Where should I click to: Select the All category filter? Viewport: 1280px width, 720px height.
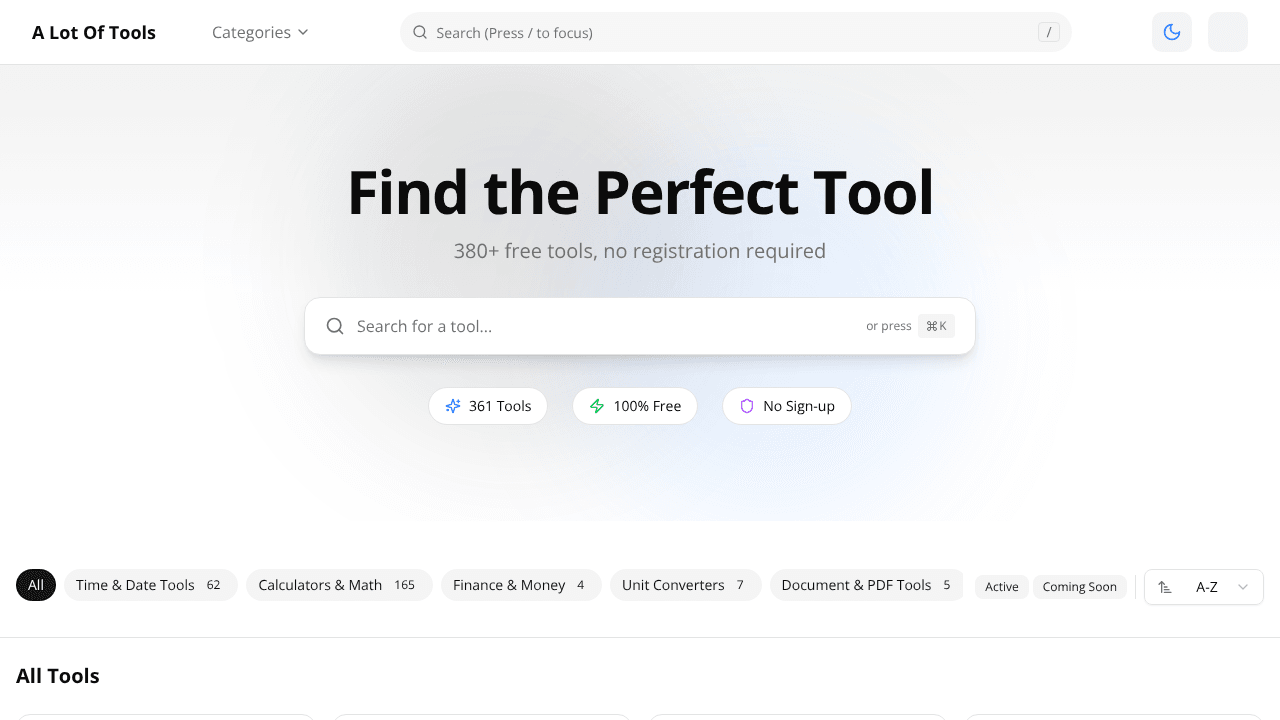coord(36,585)
